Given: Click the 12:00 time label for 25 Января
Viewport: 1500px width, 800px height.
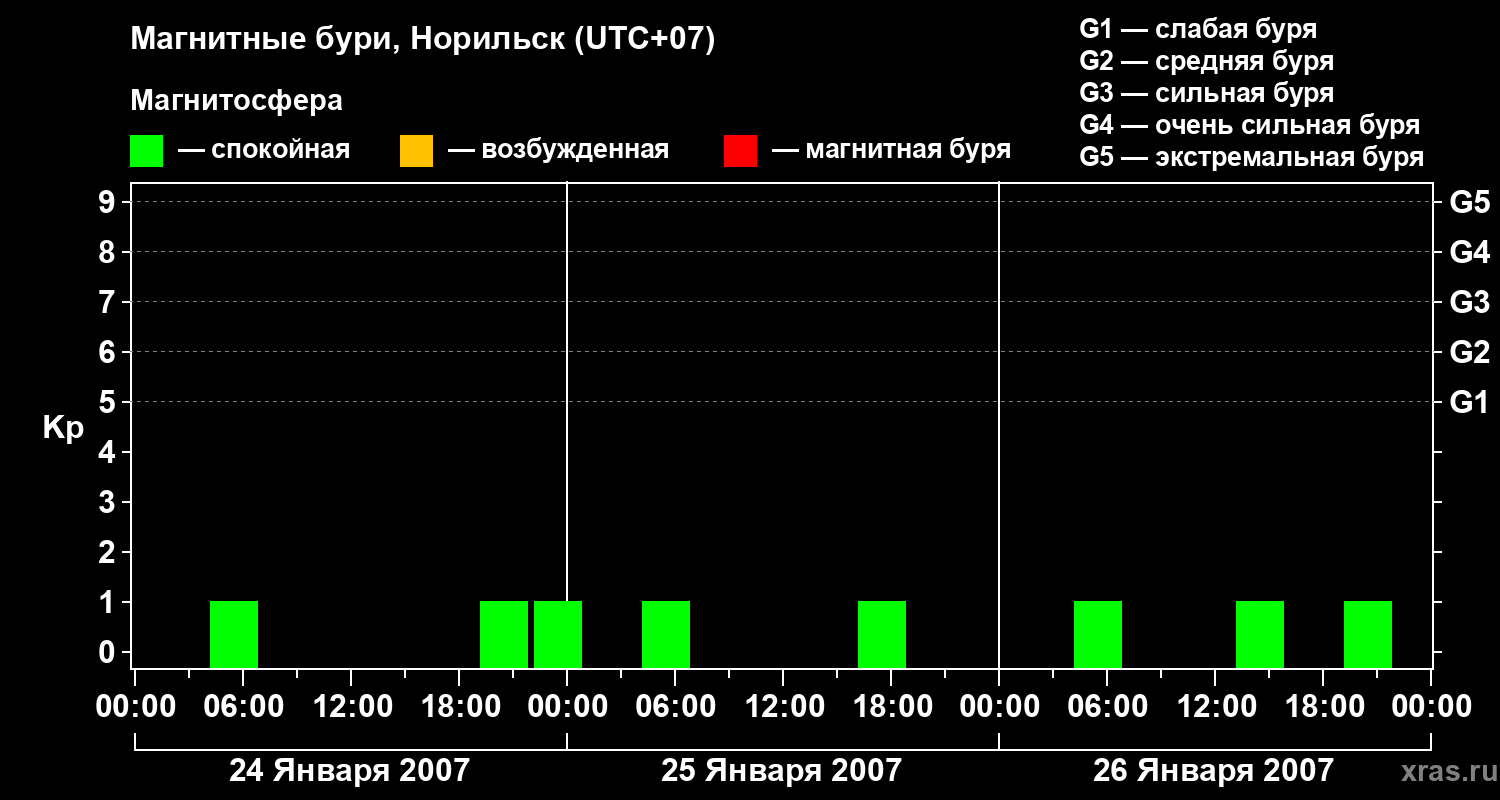Looking at the screenshot, I should click(783, 706).
